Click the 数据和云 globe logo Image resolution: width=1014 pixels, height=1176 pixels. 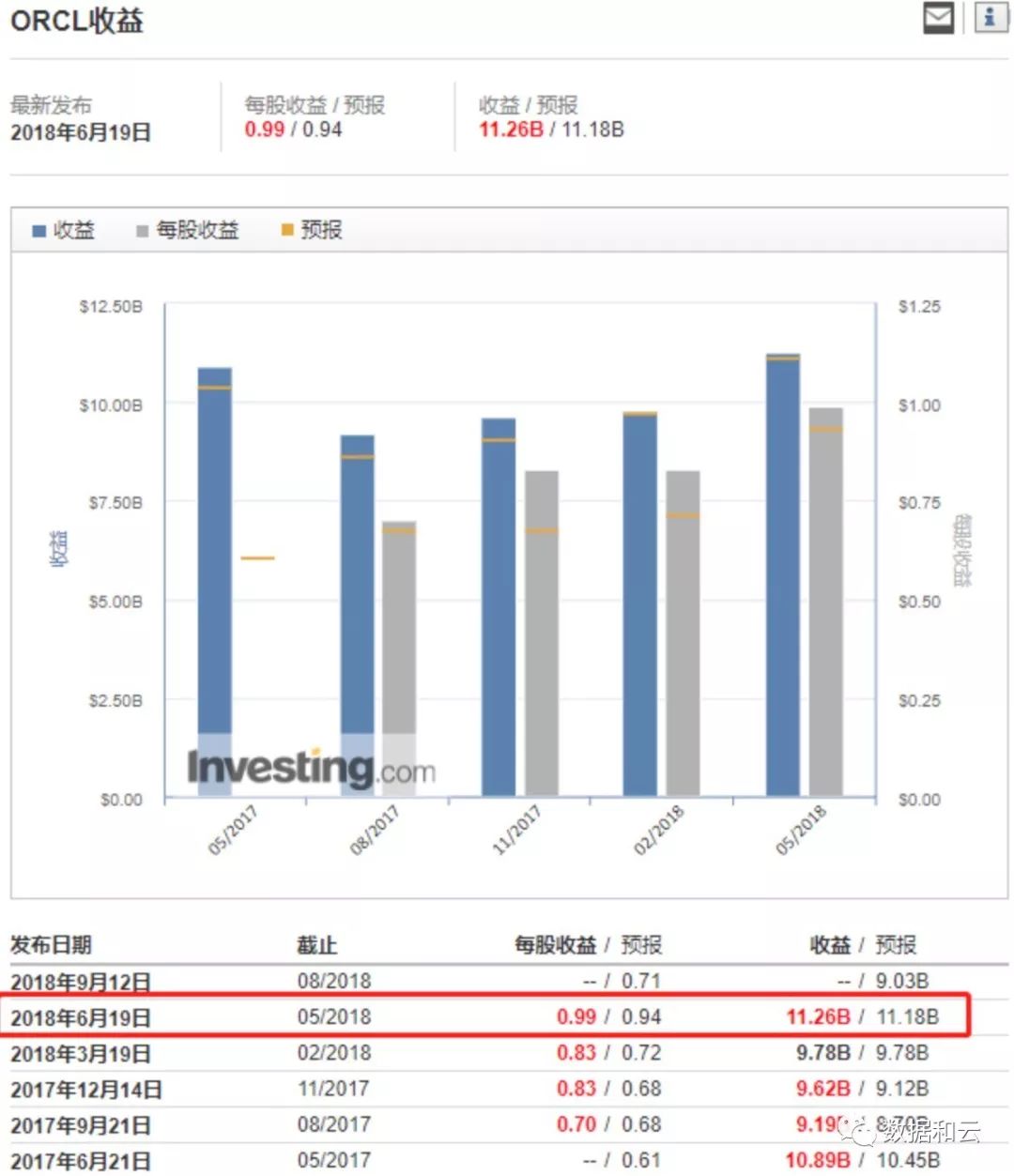(855, 1133)
